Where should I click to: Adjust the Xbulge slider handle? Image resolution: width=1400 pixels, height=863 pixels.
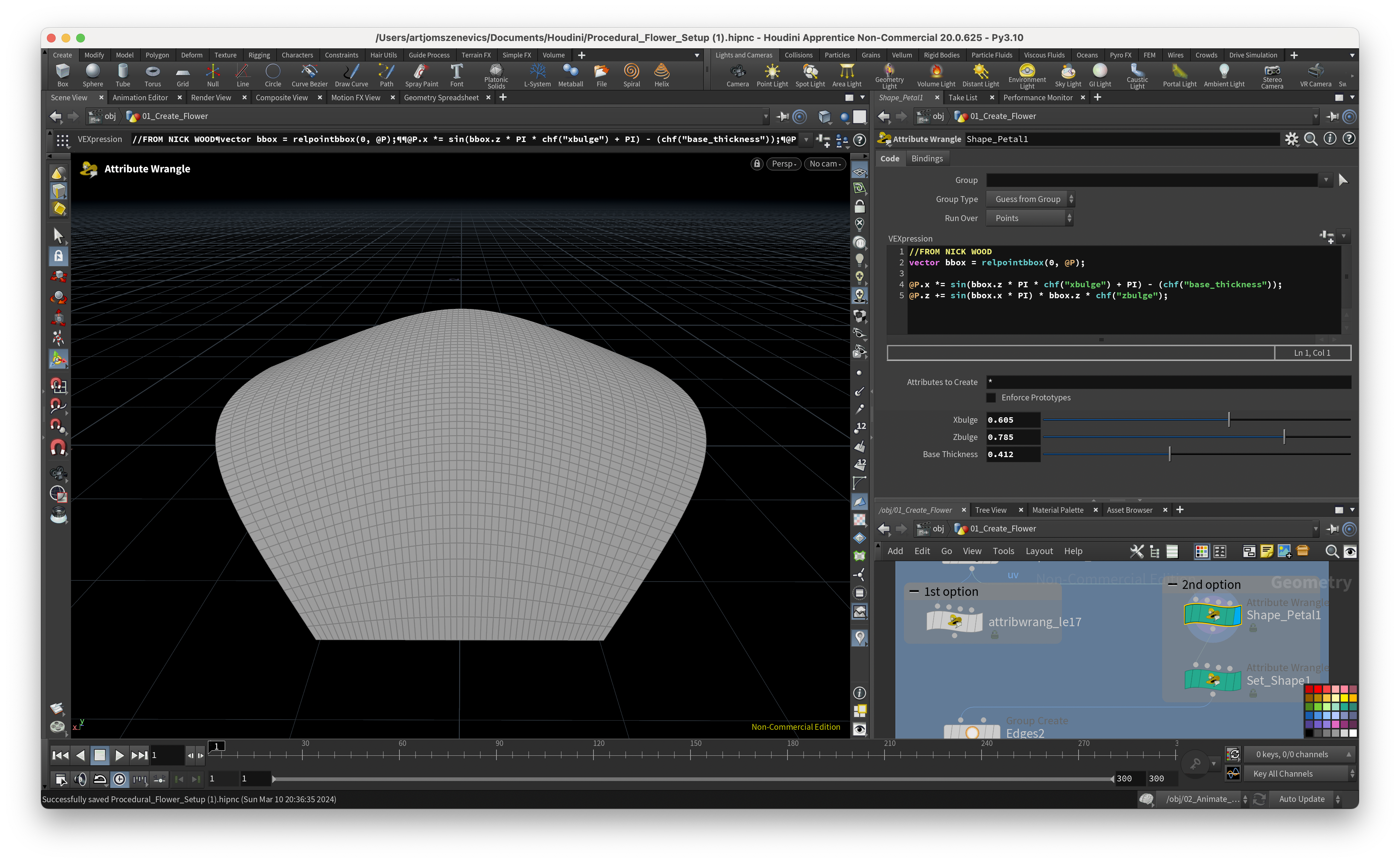tap(1229, 420)
